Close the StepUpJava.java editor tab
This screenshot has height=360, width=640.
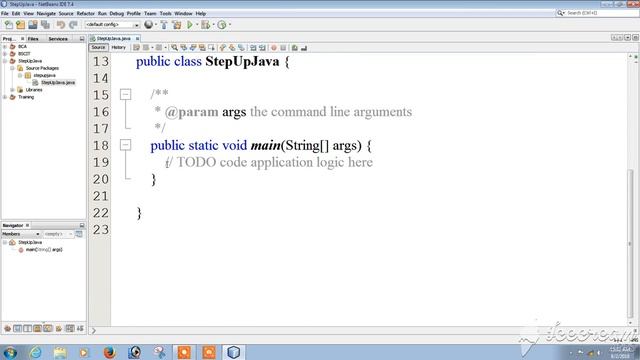point(138,38)
